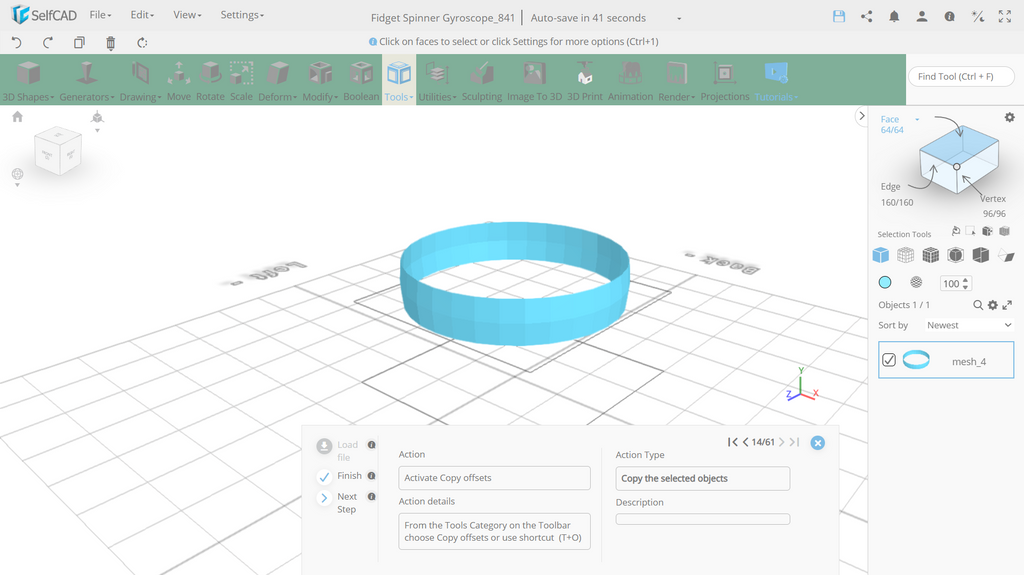Select Edge selection mode label
This screenshot has width=1024, height=575.
click(890, 186)
